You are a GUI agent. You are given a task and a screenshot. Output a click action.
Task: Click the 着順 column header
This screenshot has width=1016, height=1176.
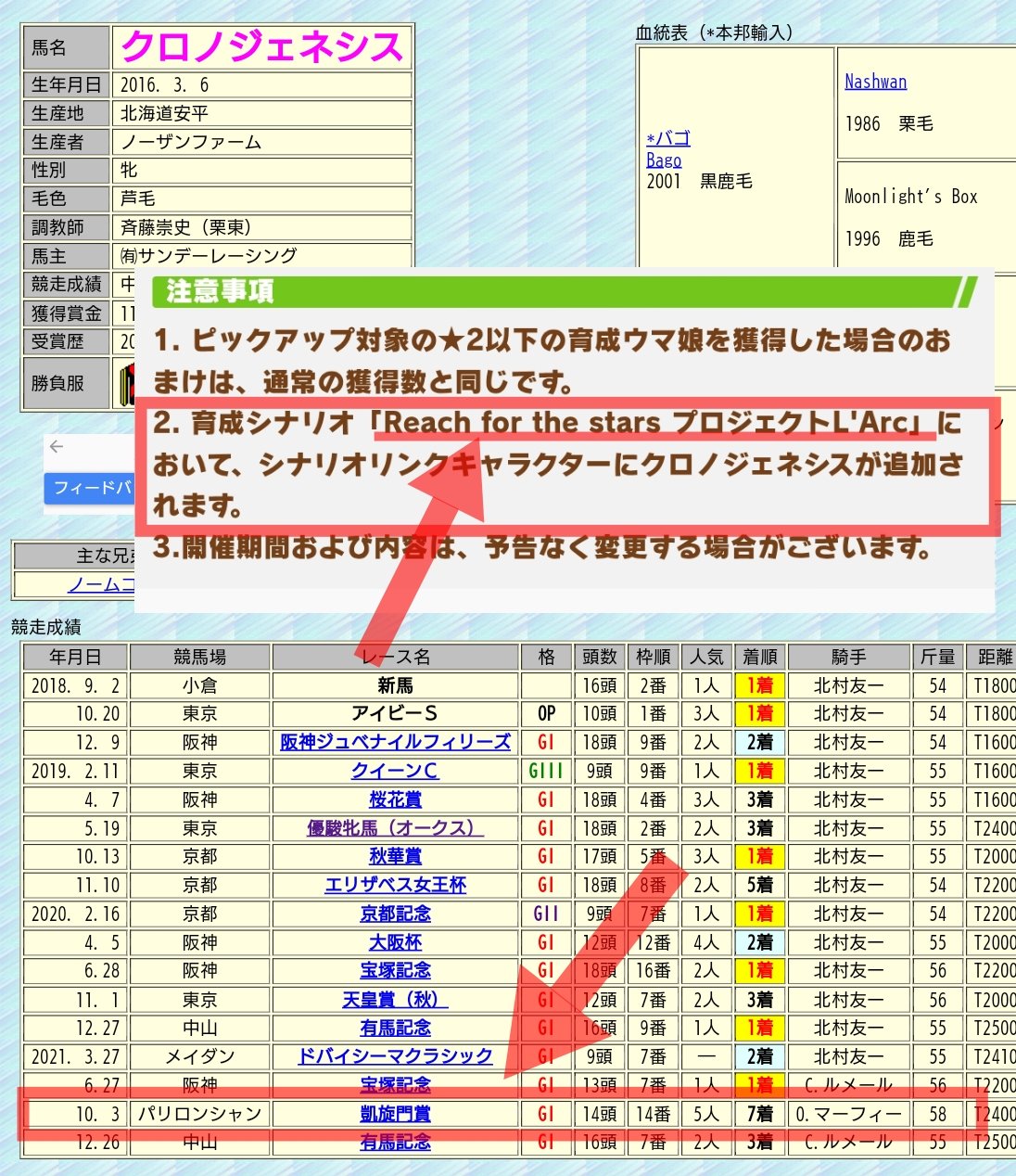click(760, 657)
